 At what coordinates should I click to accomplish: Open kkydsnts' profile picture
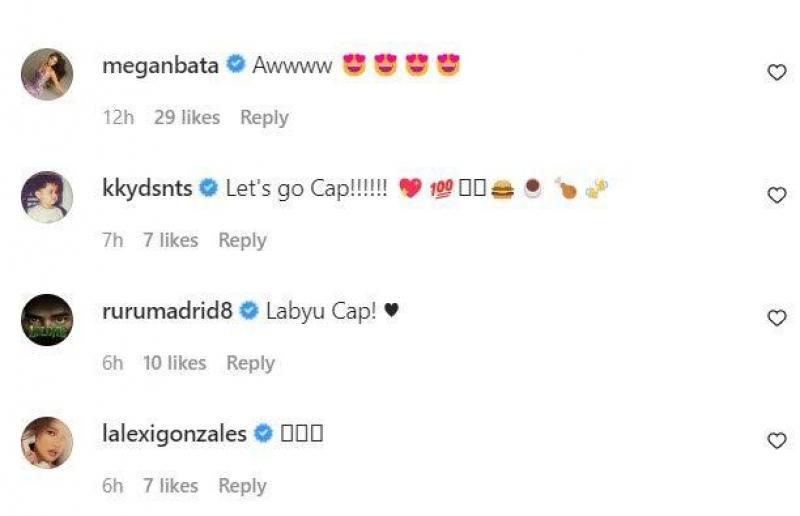47,197
